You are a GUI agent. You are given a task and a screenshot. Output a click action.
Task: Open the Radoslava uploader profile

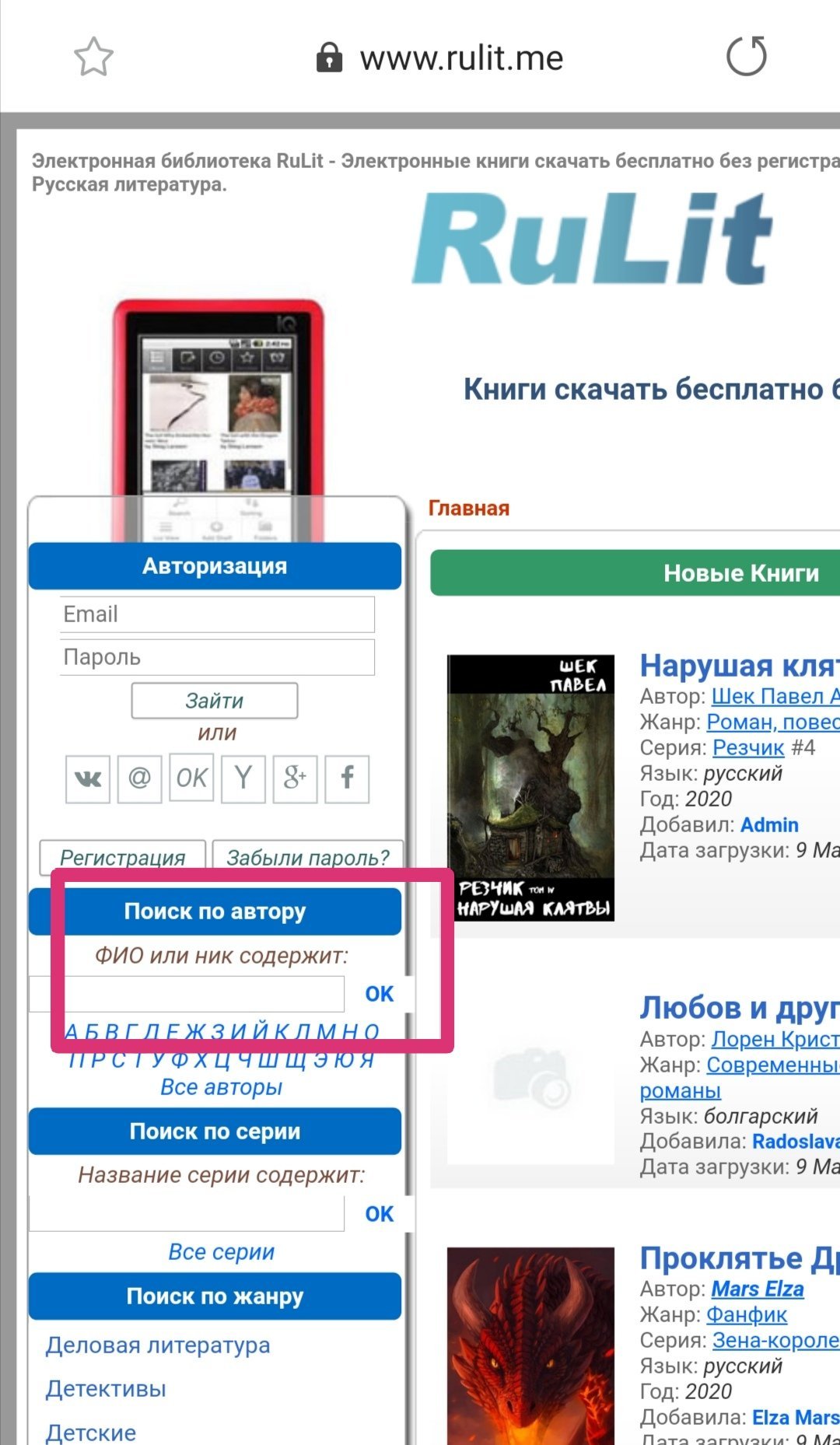796,1141
